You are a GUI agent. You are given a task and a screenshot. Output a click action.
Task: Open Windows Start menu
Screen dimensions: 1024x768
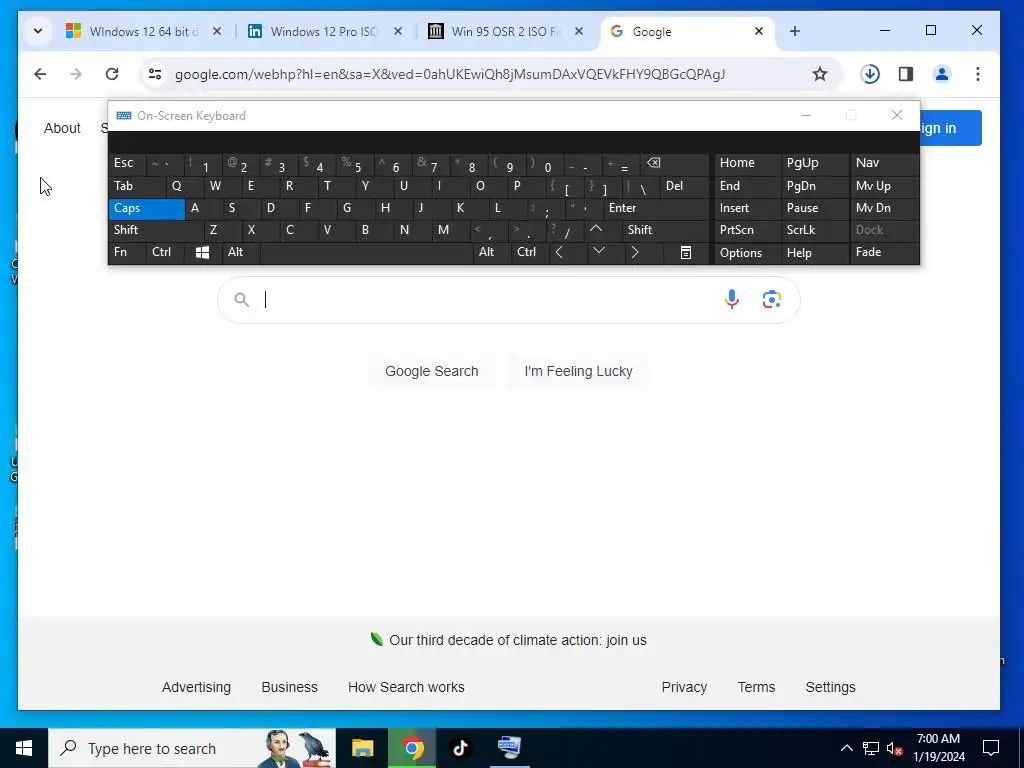(x=24, y=748)
